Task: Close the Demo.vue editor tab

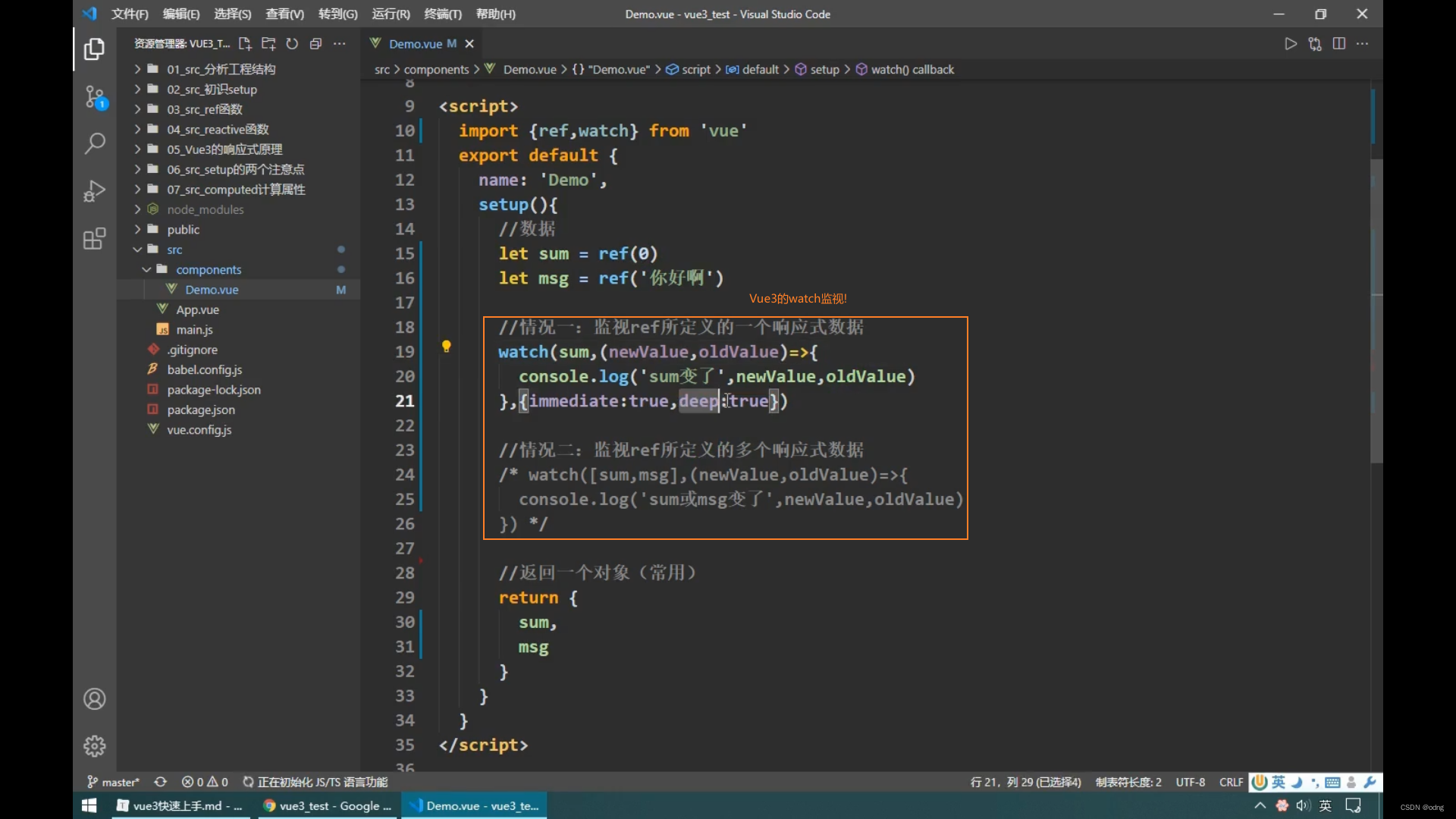Action: click(x=469, y=44)
